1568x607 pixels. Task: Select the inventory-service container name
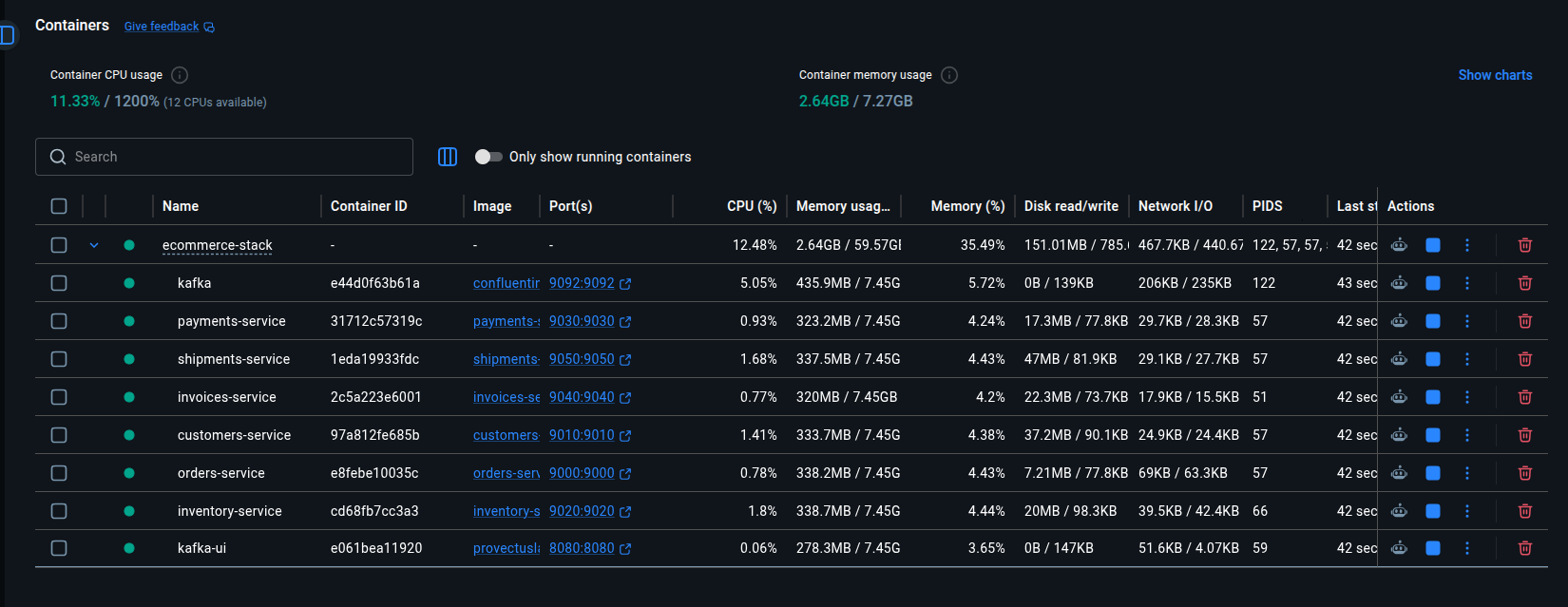[230, 511]
